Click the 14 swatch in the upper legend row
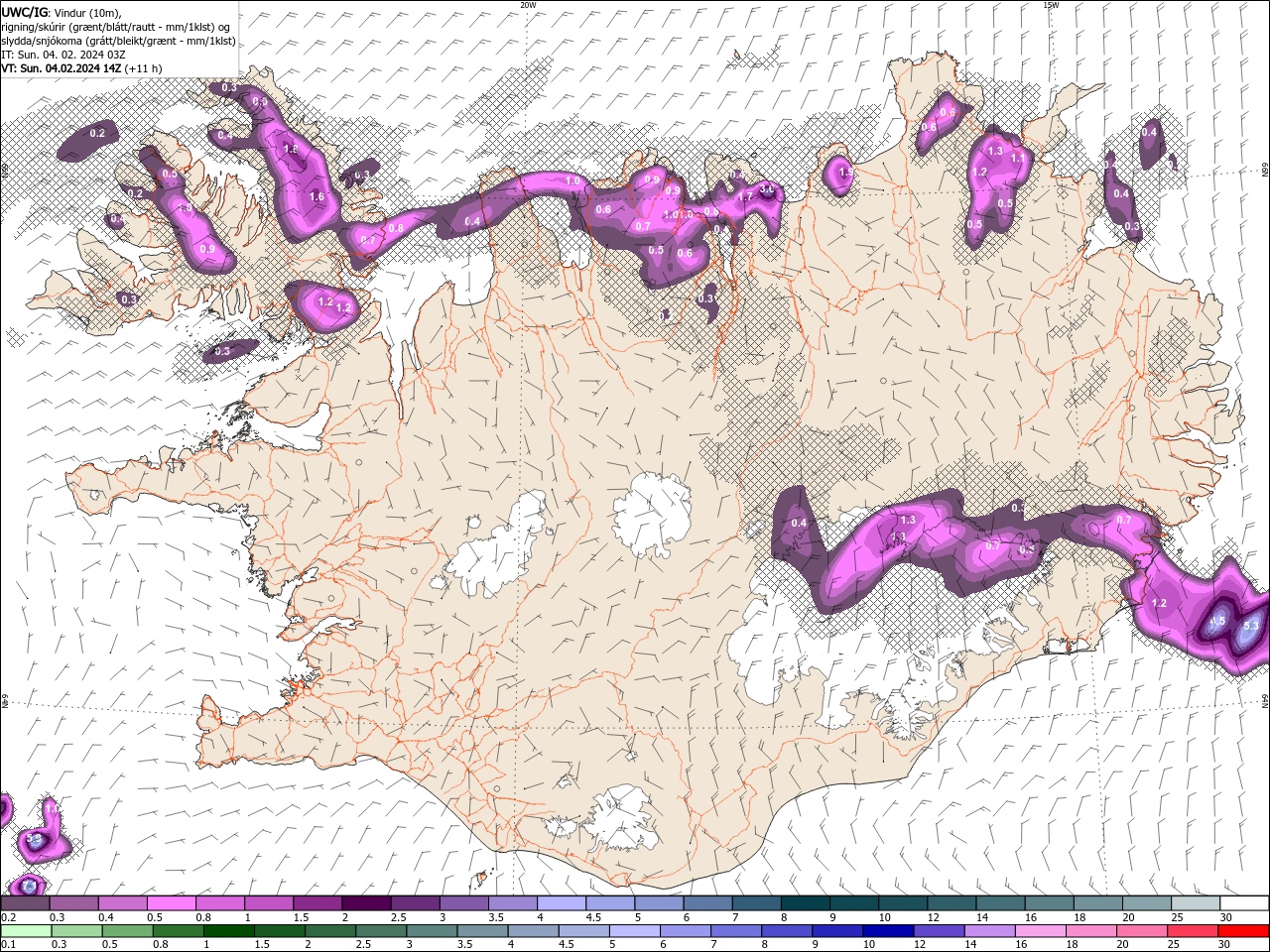The image size is (1270, 952). point(1000,903)
